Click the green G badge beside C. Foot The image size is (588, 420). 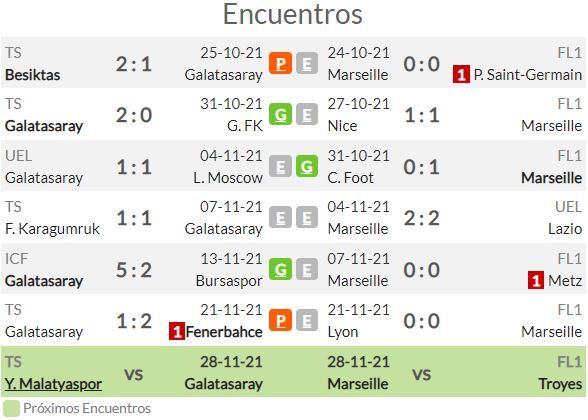(307, 166)
